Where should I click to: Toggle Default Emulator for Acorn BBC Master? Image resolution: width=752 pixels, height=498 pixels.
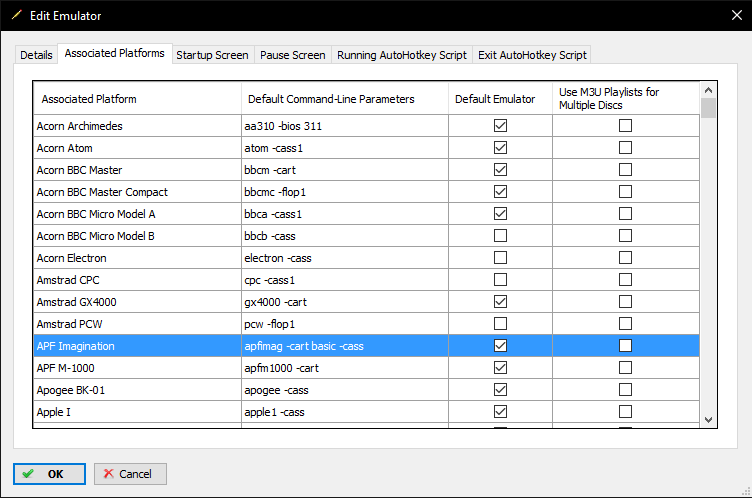[500, 170]
